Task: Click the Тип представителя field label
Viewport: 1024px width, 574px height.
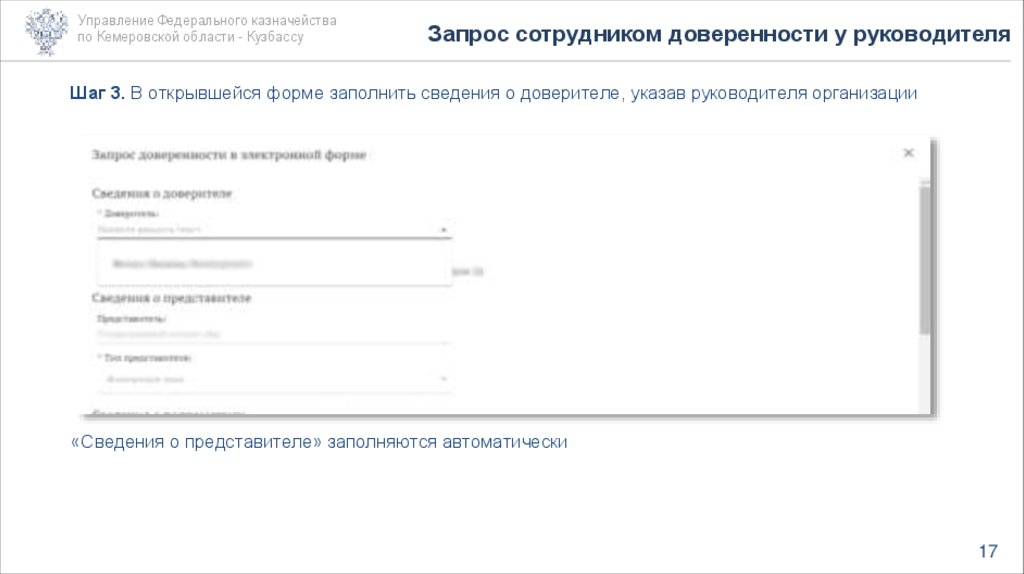Action: click(x=146, y=357)
